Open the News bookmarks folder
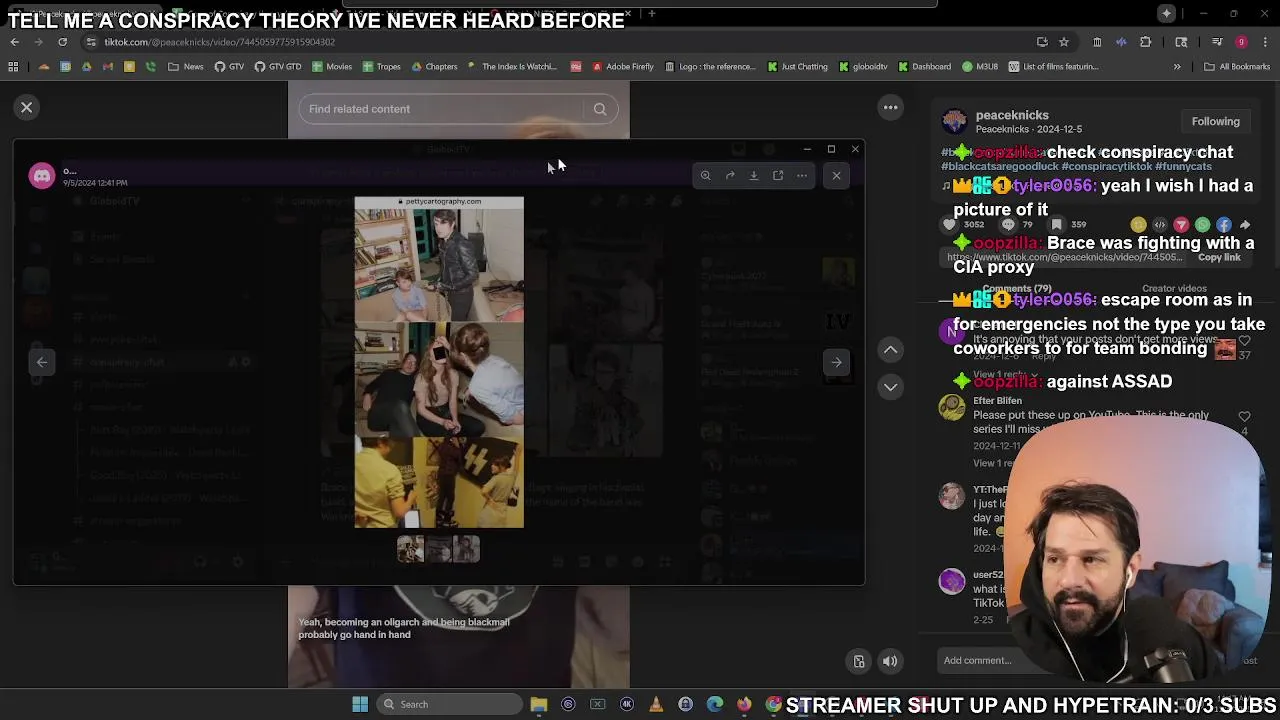 186,67
